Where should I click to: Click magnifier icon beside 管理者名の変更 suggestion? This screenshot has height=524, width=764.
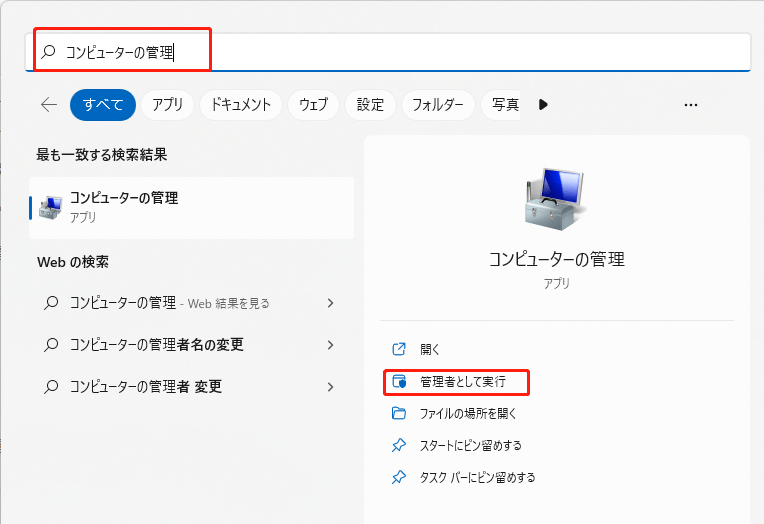pos(51,345)
